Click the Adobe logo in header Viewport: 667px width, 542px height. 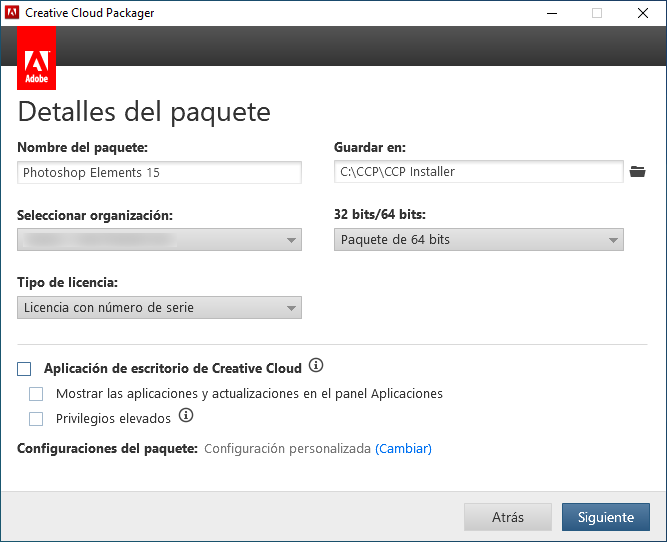[37, 61]
